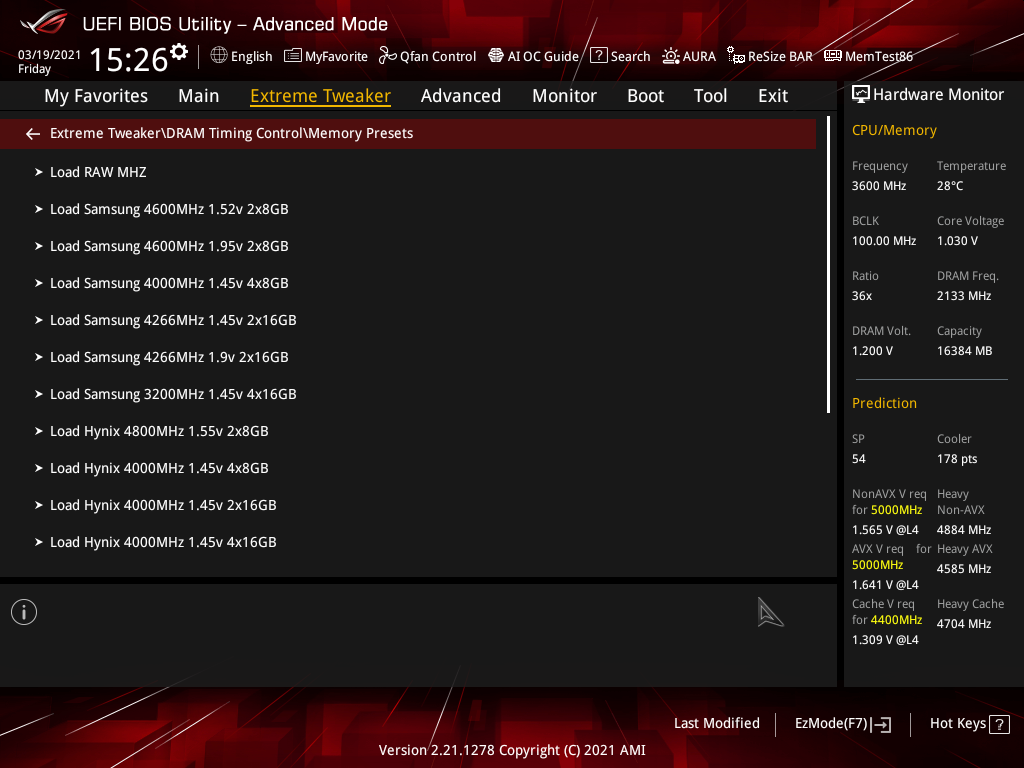Click the Hardware Monitor screen icon

click(861, 95)
